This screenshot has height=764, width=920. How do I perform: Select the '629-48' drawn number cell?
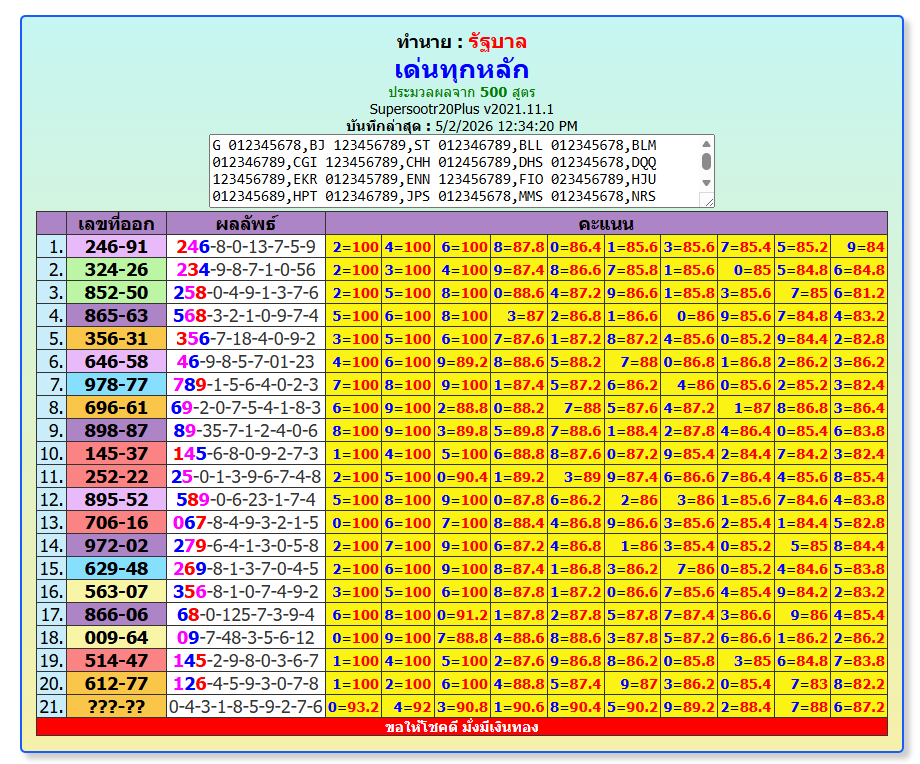click(x=116, y=569)
